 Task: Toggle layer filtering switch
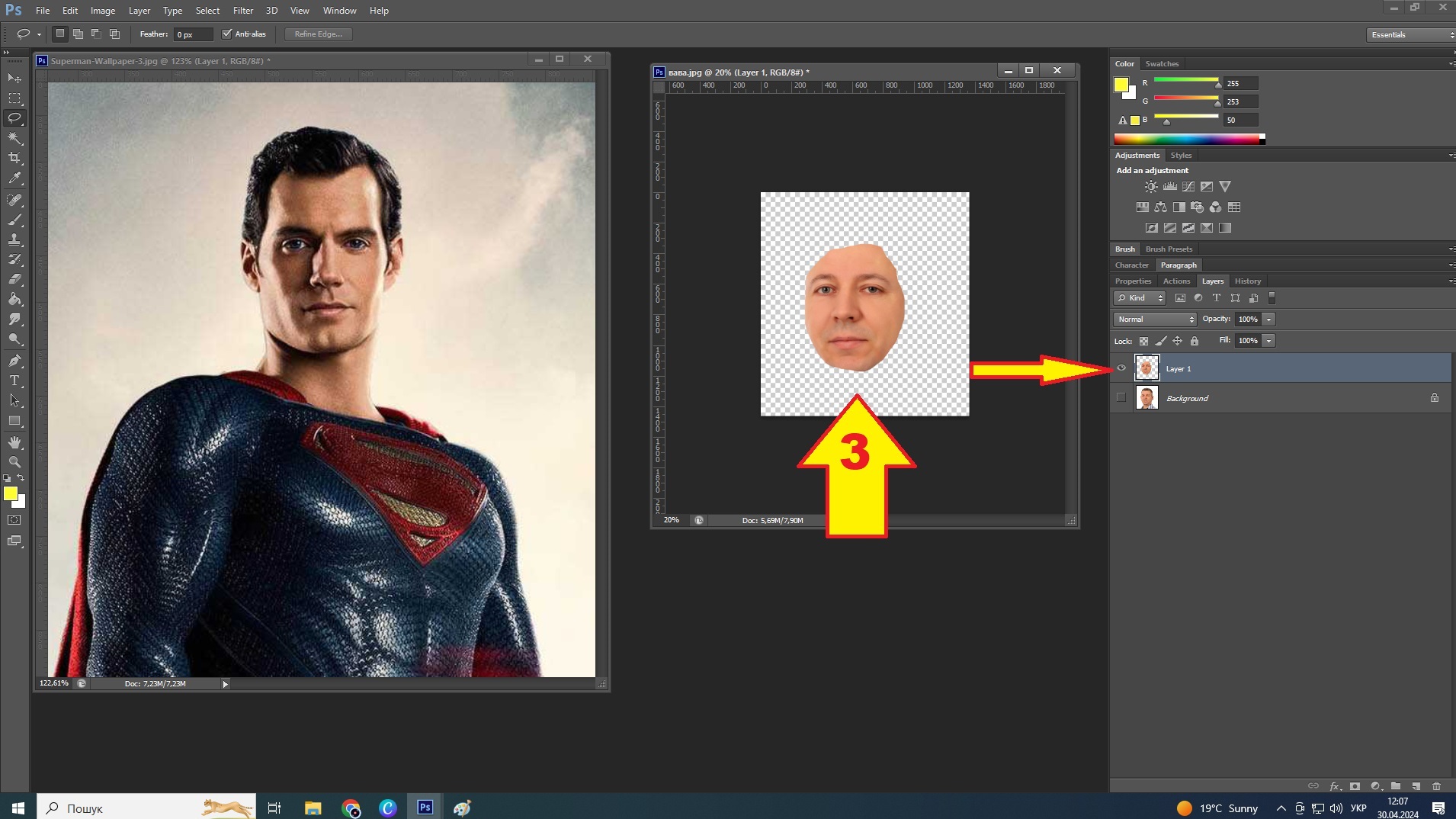point(1272,298)
